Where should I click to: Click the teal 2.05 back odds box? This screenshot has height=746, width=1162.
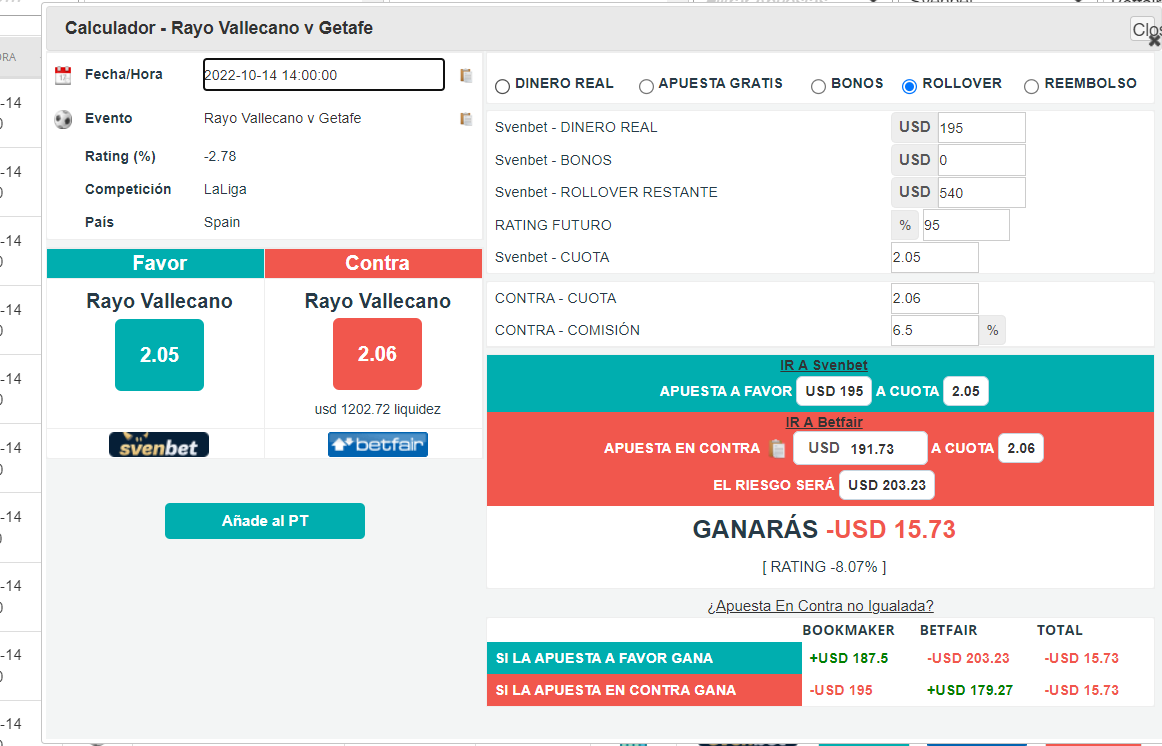coord(159,355)
